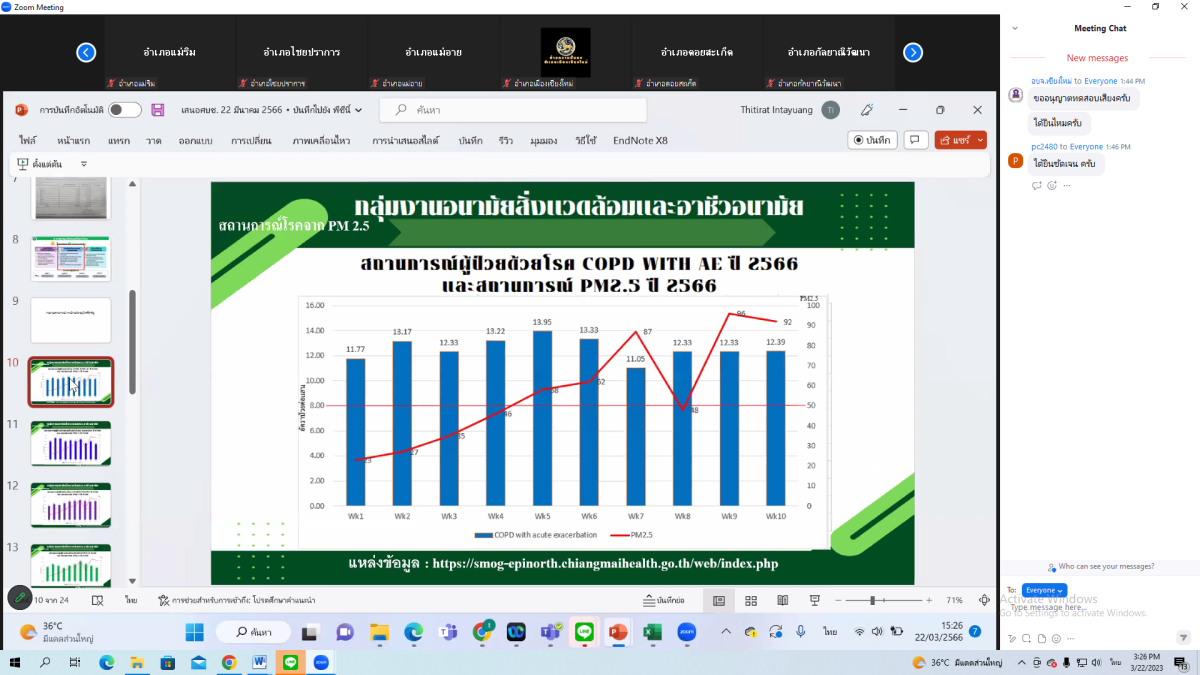This screenshot has height=675, width=1200.
Task: Open Word from the bottom taskbar
Action: point(259,662)
